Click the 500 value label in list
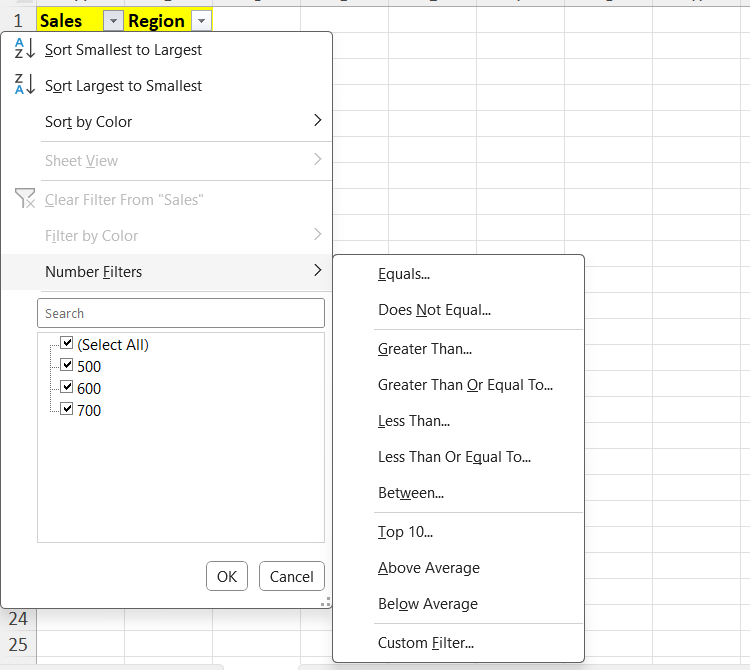 (89, 367)
